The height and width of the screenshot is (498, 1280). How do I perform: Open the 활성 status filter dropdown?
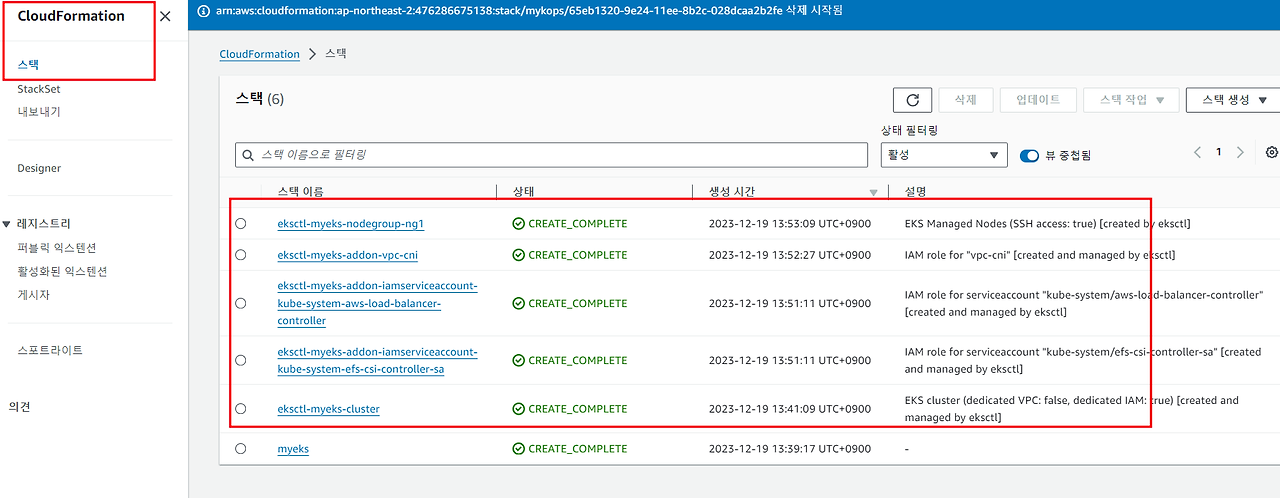tap(943, 155)
